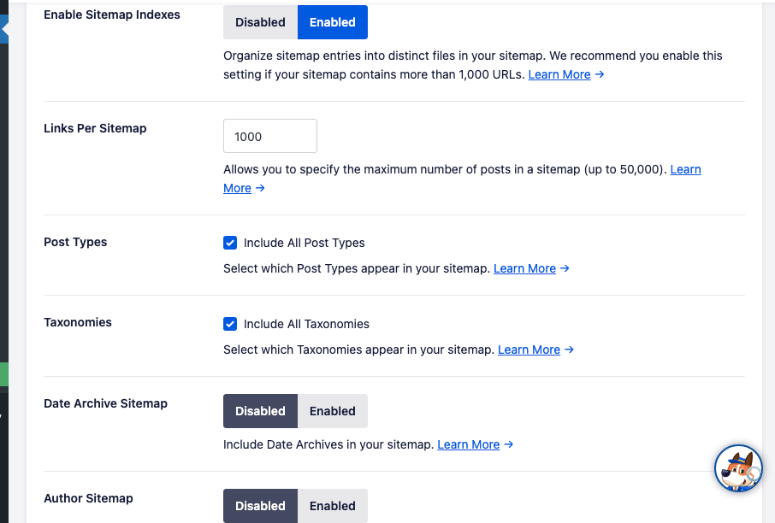Viewport: 775px width, 523px height.
Task: Enable the Author Sitemap option
Action: click(332, 506)
